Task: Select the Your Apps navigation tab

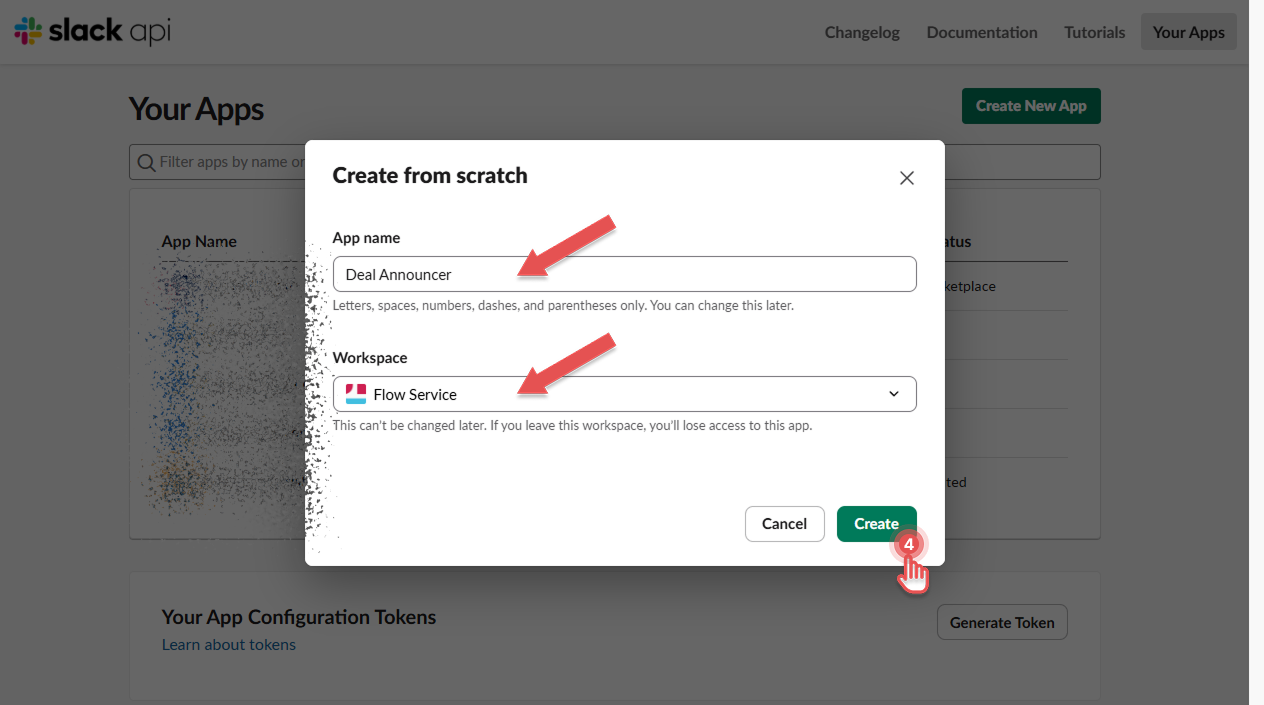Action: pyautogui.click(x=1188, y=32)
